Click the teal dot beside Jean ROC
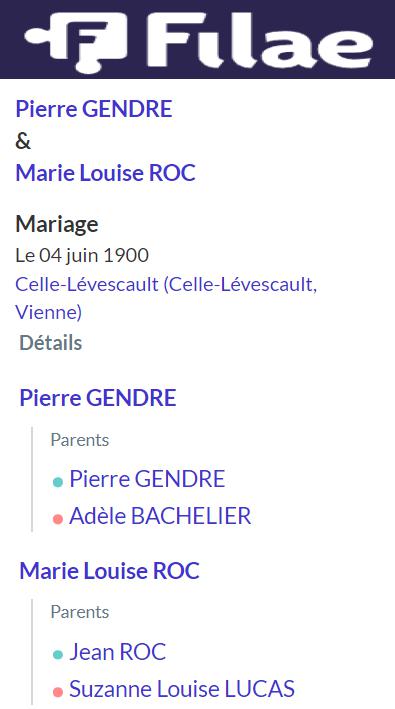This screenshot has width=395, height=709. coord(57,654)
